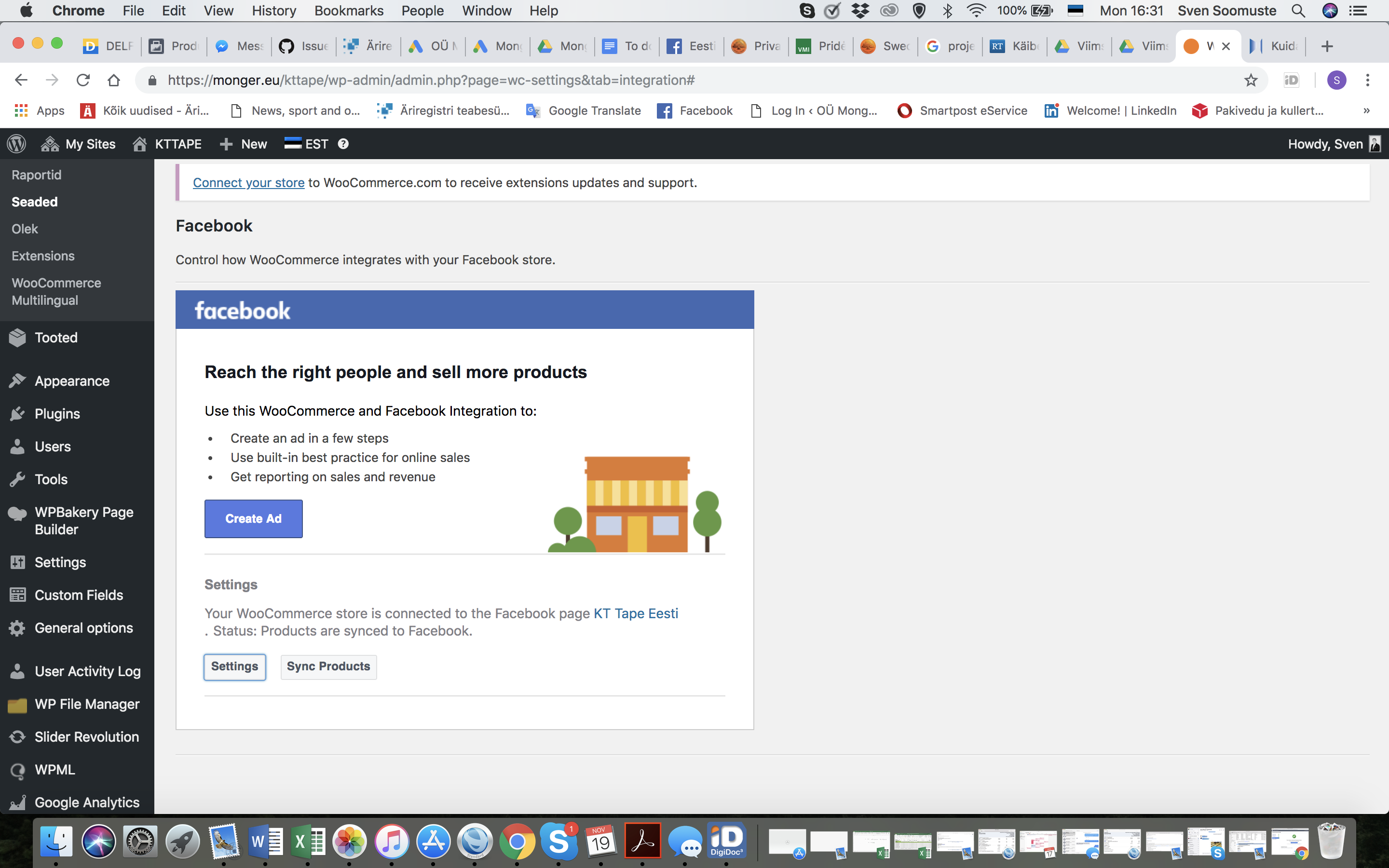Viewport: 1389px width, 868px height.
Task: Open the WordPress logo menu in admin bar
Action: tap(16, 144)
